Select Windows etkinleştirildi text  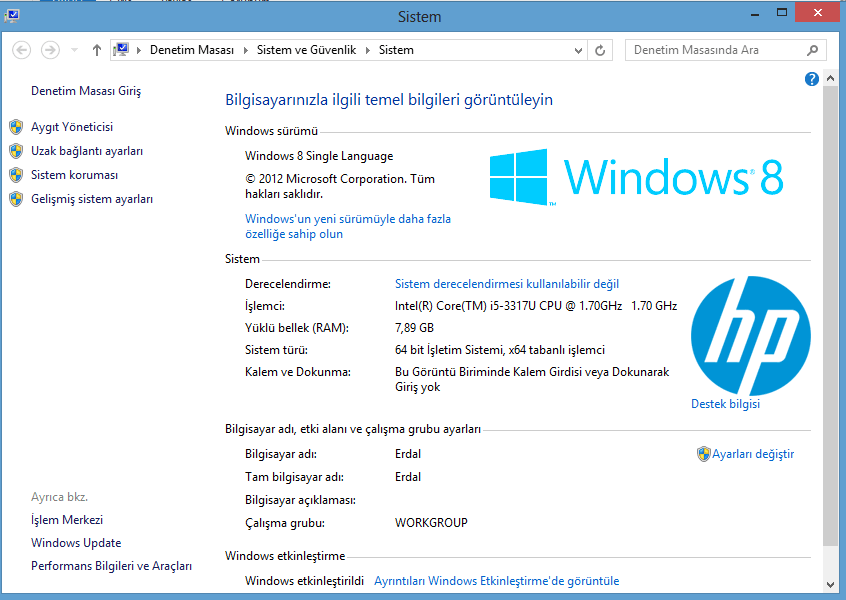pyautogui.click(x=304, y=581)
